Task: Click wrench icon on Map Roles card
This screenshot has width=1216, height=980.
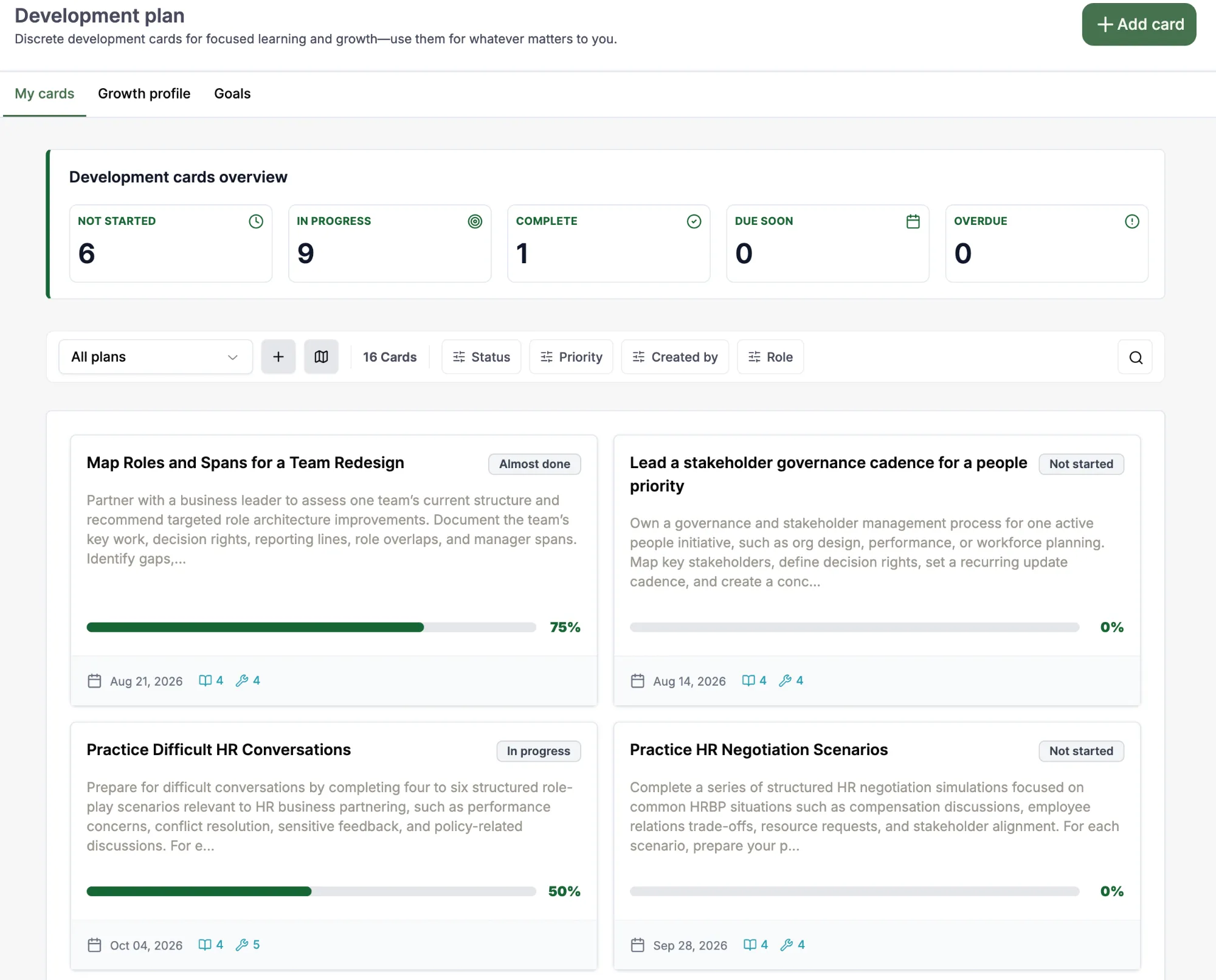Action: point(242,680)
